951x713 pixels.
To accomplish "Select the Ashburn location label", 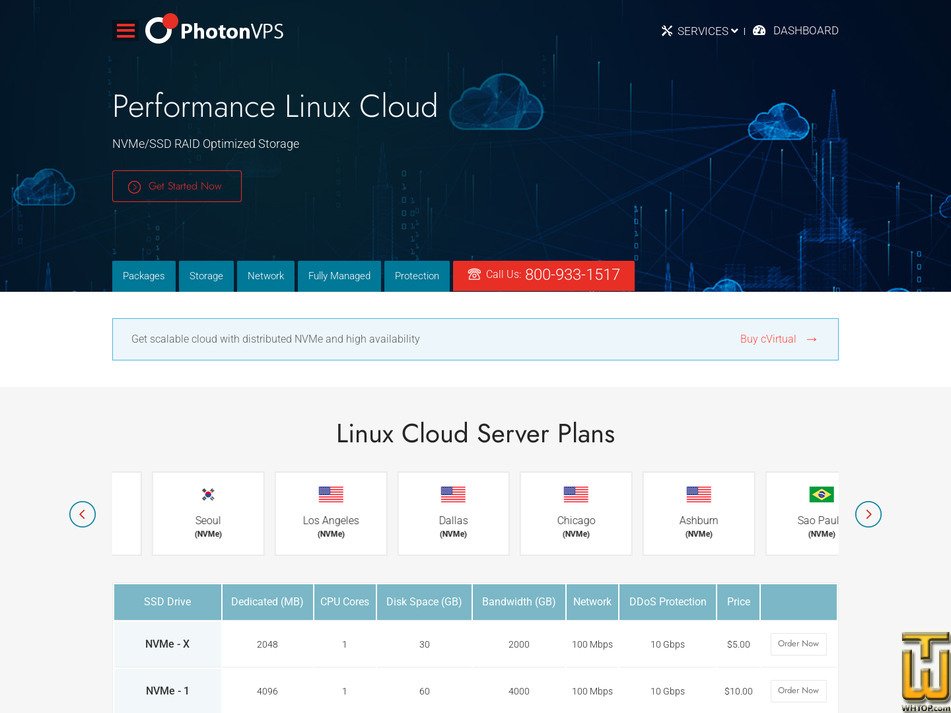I will pyautogui.click(x=699, y=520).
